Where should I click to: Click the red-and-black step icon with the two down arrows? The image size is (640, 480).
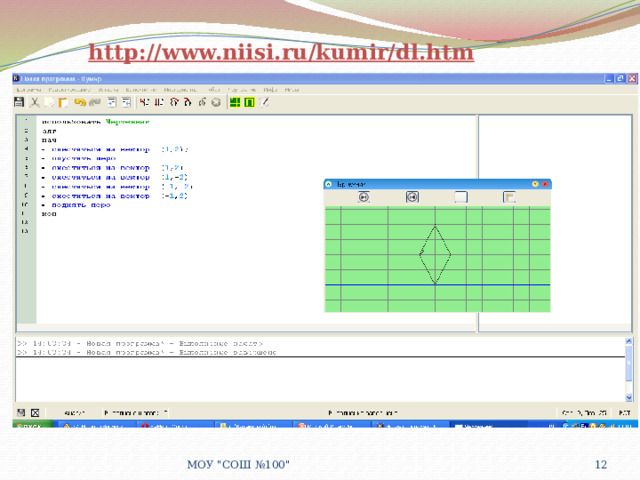pos(159,102)
